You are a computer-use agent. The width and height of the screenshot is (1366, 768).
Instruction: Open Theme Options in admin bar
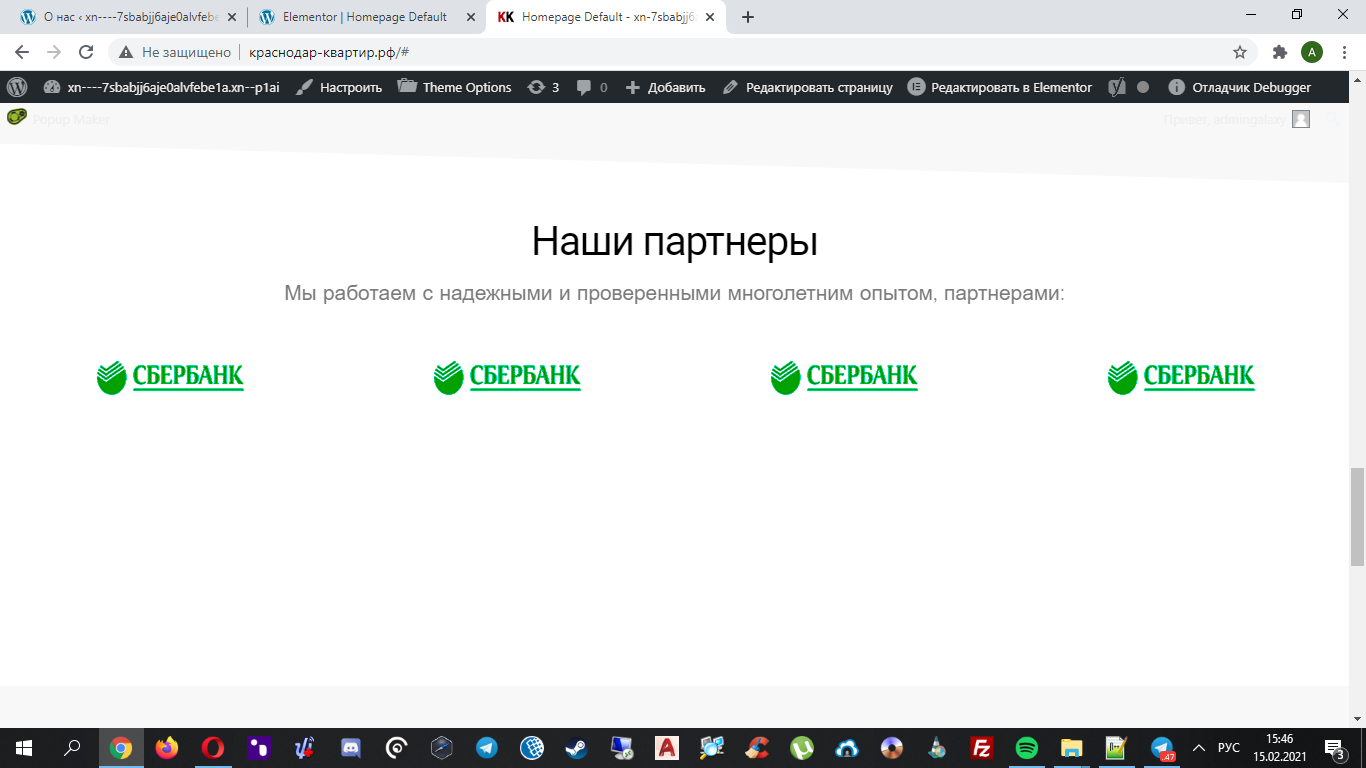[455, 87]
